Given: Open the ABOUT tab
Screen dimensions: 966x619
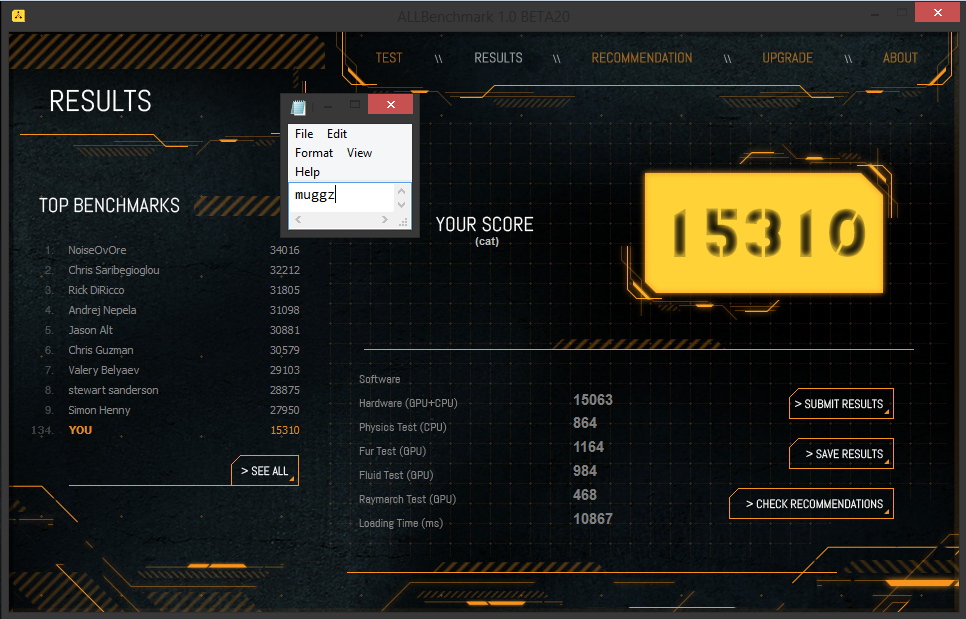Looking at the screenshot, I should point(900,58).
